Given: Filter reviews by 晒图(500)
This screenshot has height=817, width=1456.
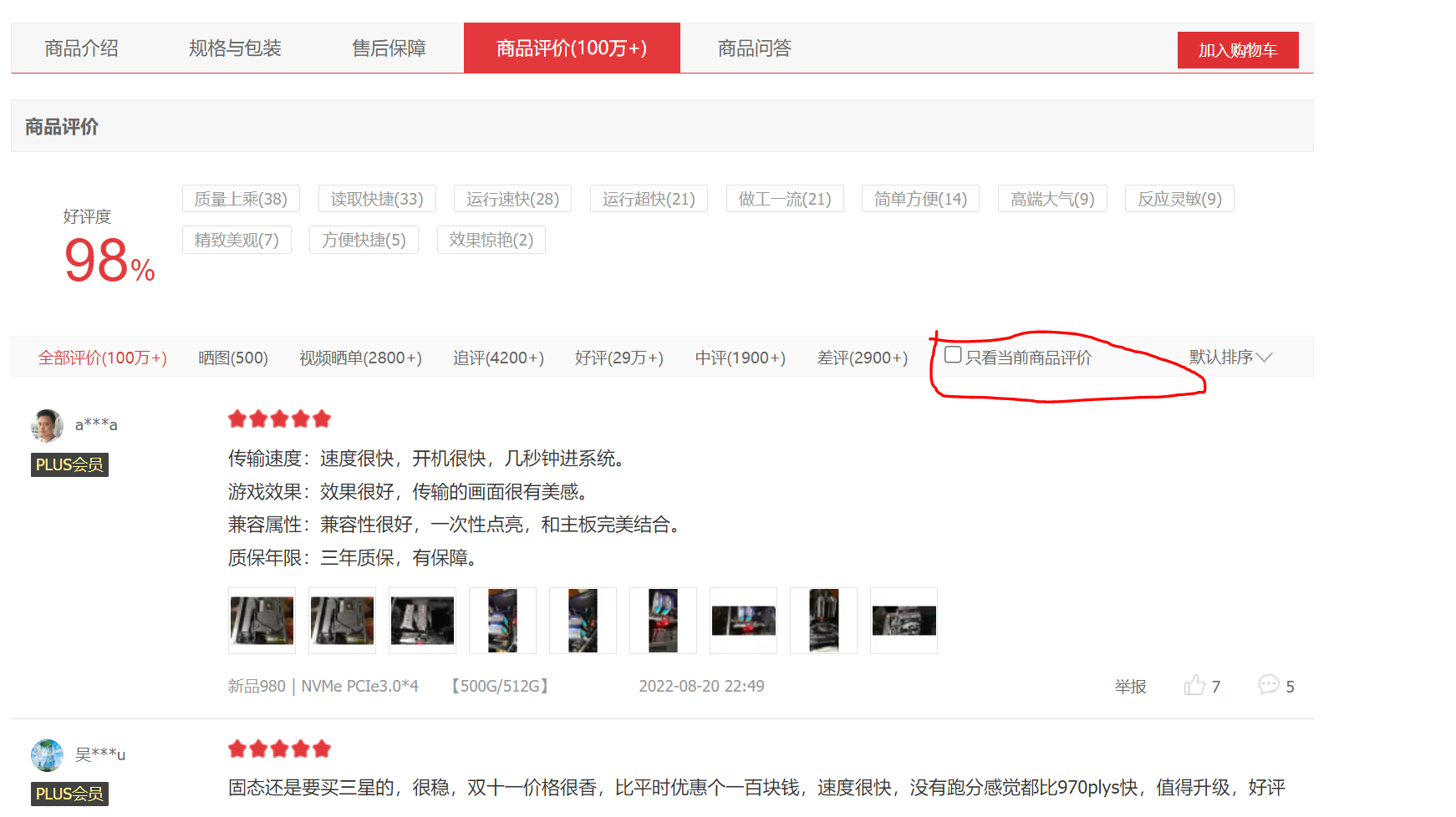Looking at the screenshot, I should pyautogui.click(x=233, y=358).
